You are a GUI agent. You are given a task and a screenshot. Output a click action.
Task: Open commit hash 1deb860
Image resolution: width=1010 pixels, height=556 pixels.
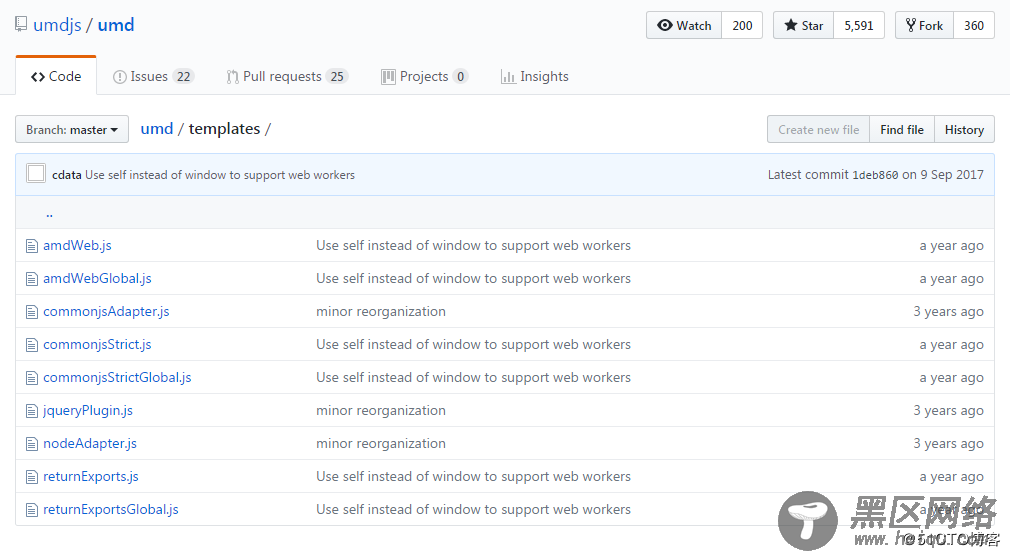pyautogui.click(x=875, y=175)
